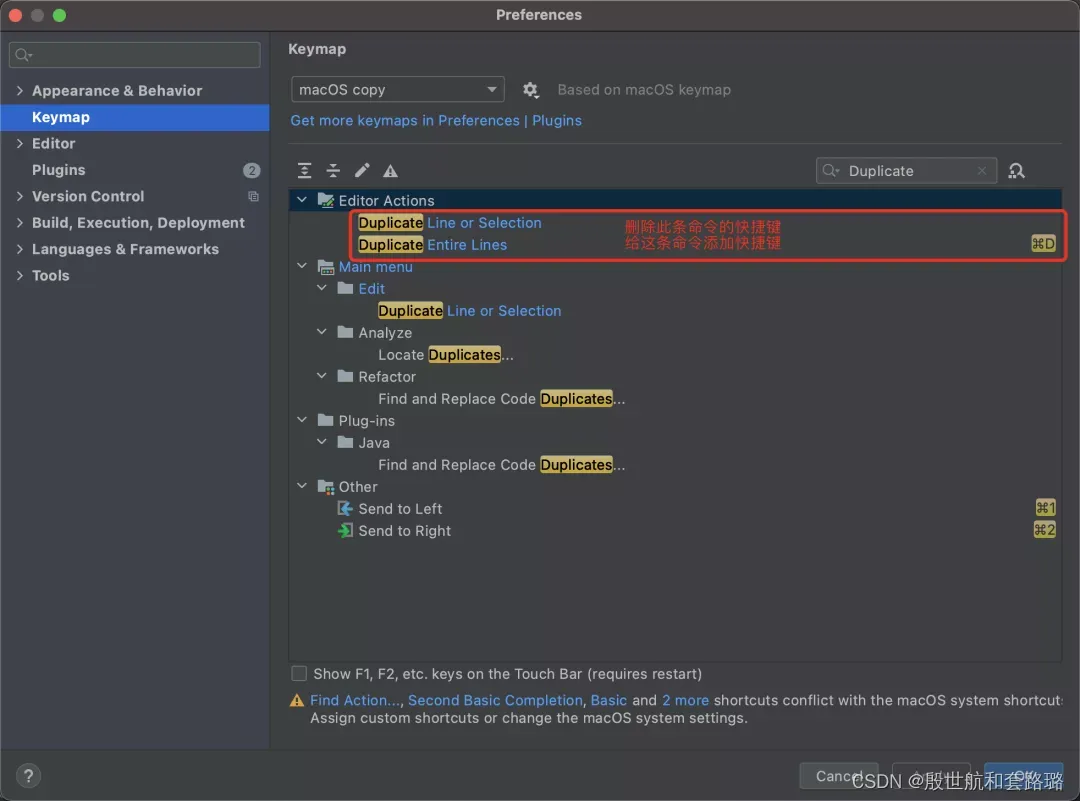Focus the Duplicate actions search field
The width and height of the screenshot is (1080, 801).
click(906, 171)
